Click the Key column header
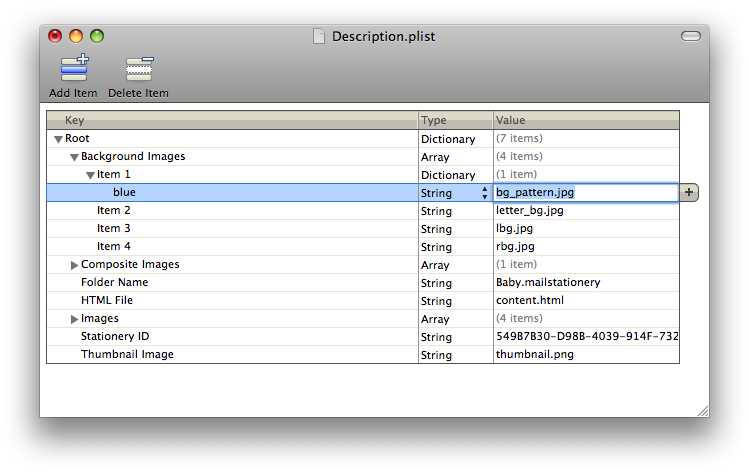Screen dimensions: 749x472 [x=232, y=120]
